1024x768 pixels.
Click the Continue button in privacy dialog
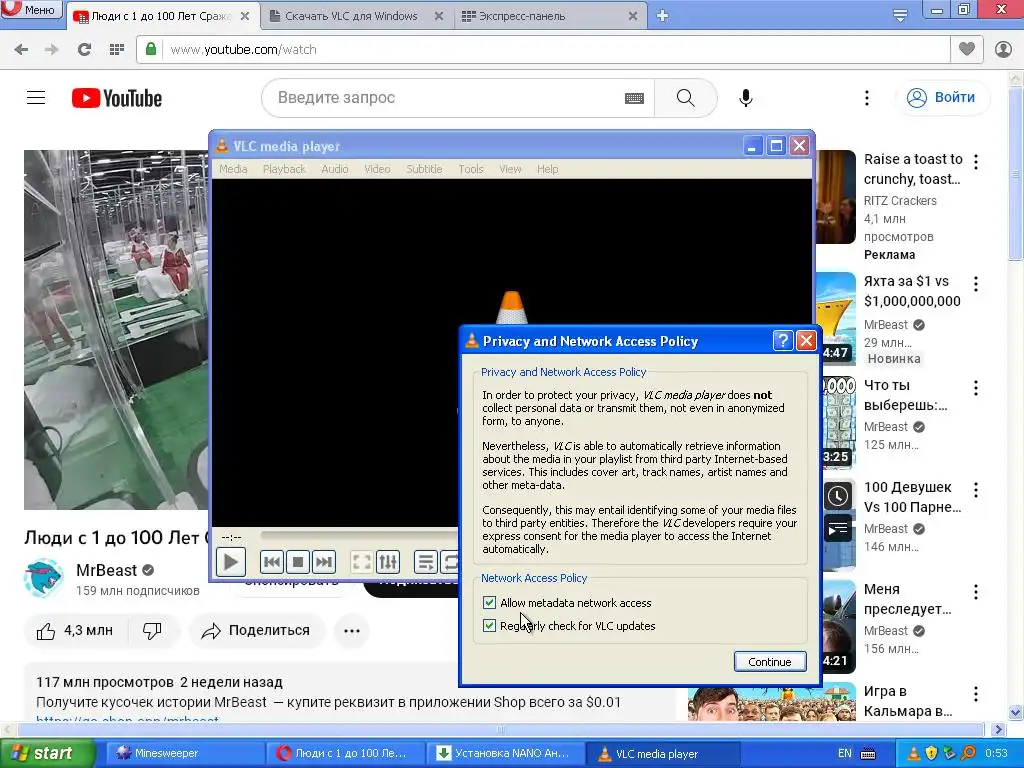(x=770, y=662)
